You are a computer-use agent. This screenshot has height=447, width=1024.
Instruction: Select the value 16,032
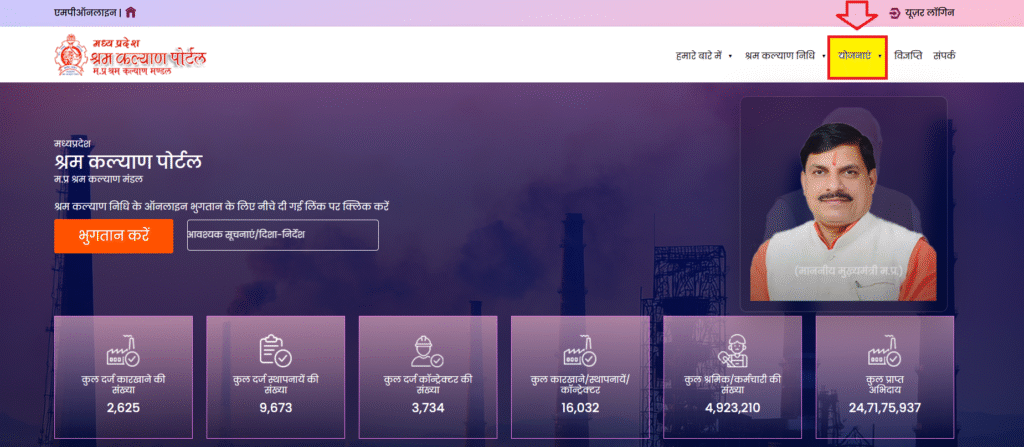pyautogui.click(x=580, y=408)
